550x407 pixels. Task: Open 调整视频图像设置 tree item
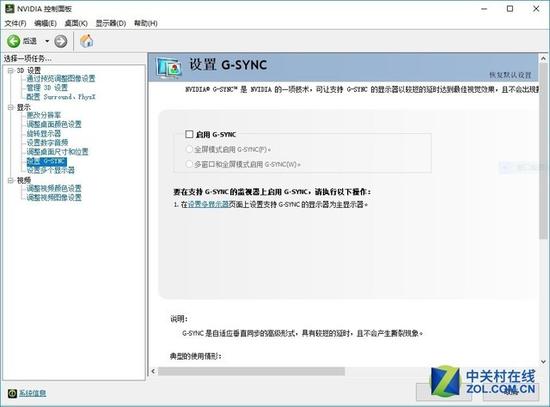54,198
